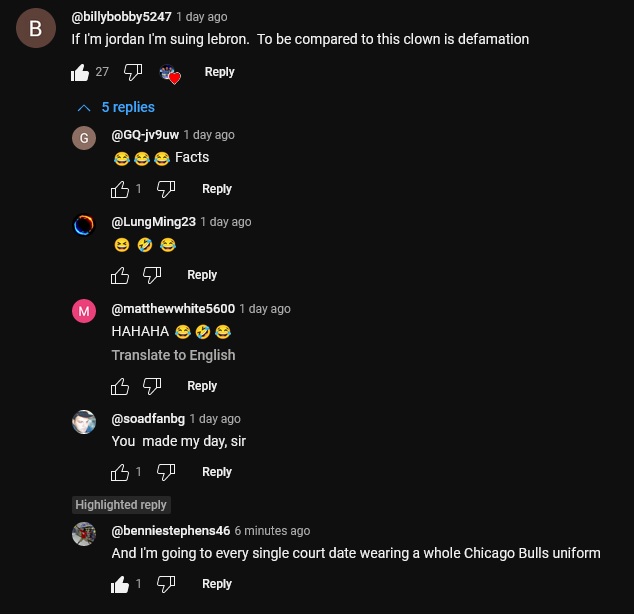
Task: Like the GQ-jv9uw 'Facts' reply
Action: click(120, 189)
